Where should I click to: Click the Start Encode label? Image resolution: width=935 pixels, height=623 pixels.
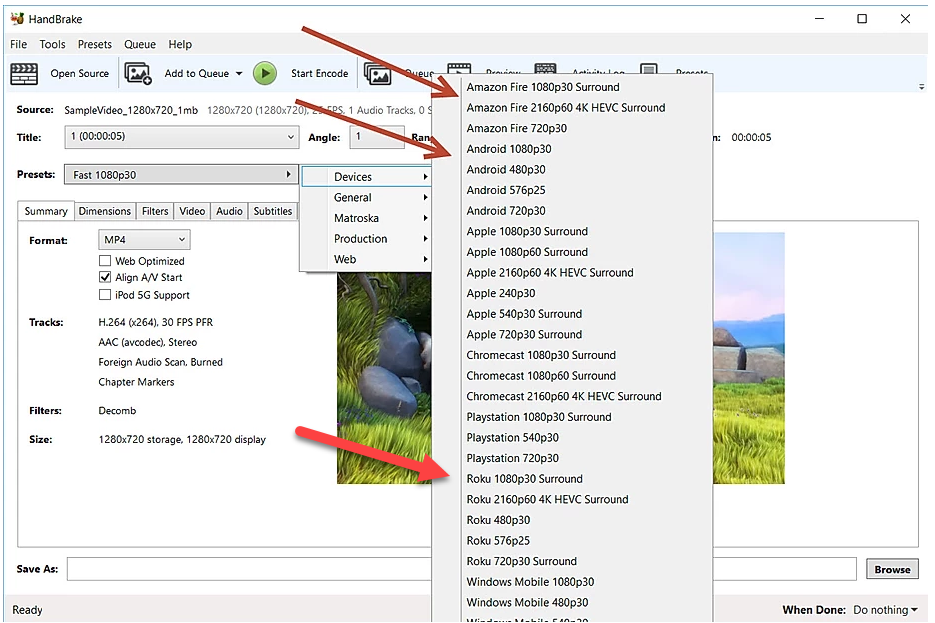coord(320,73)
